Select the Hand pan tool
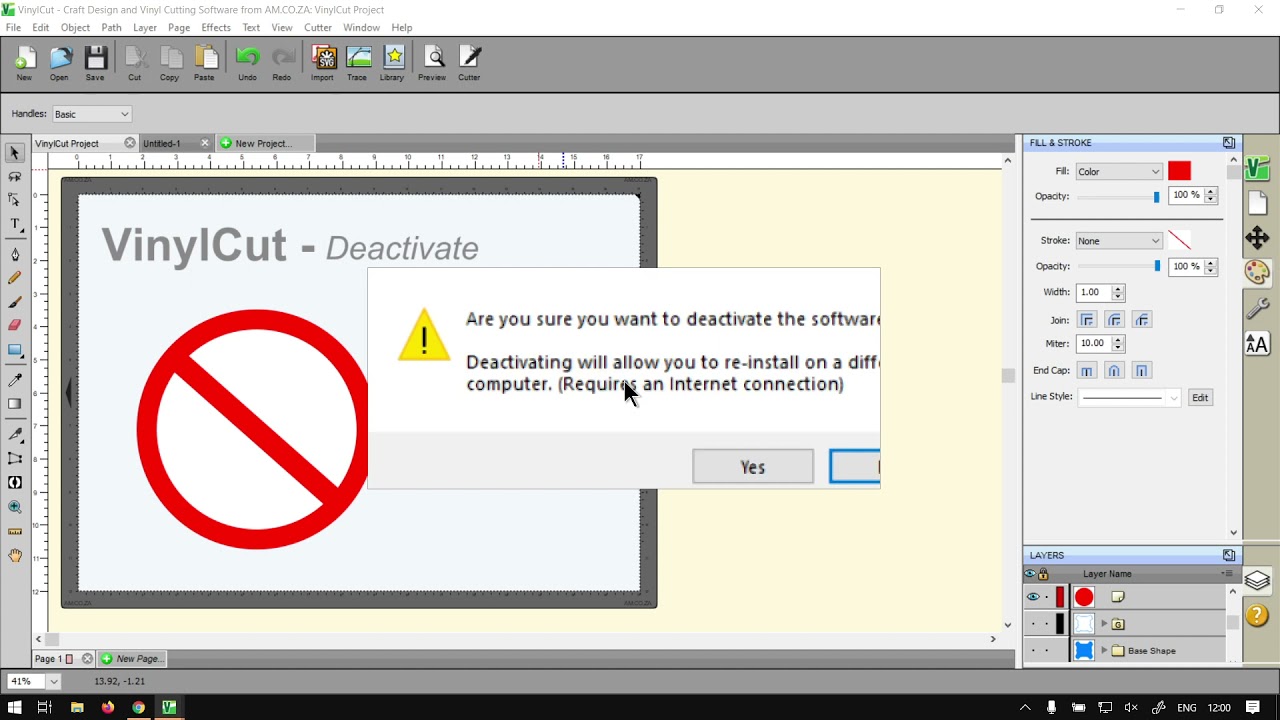This screenshot has height=720, width=1280. [x=15, y=555]
